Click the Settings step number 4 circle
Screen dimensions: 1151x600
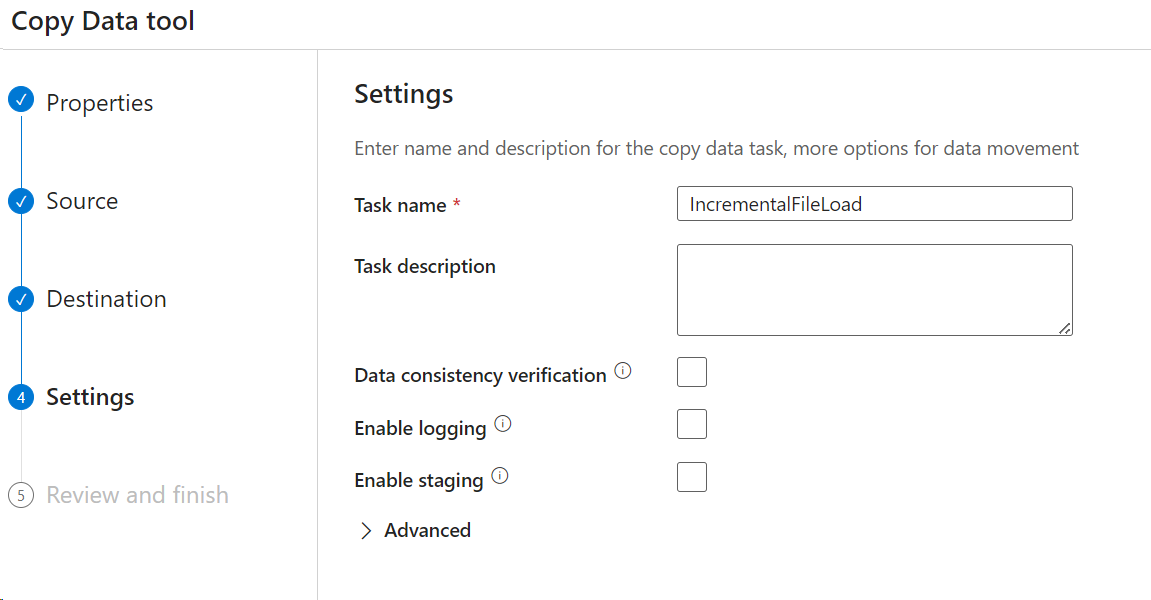[21, 397]
